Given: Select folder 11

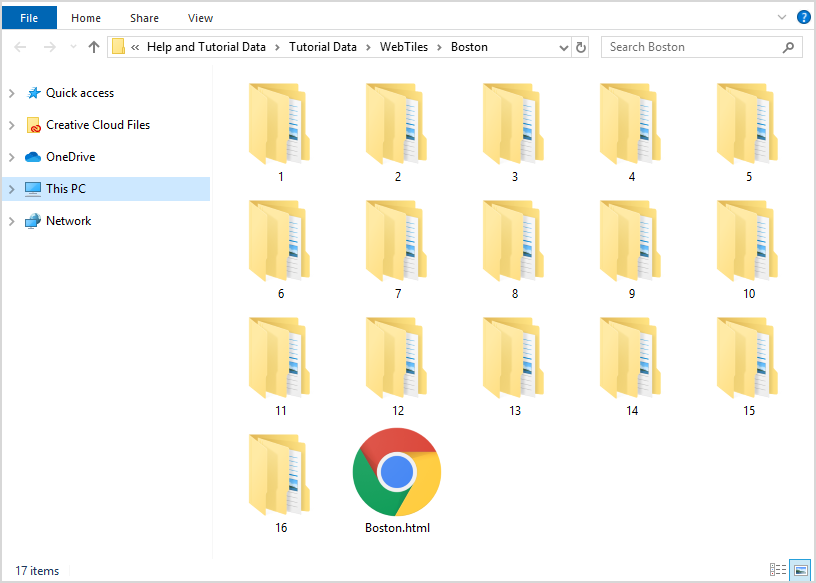Looking at the screenshot, I should click(279, 358).
